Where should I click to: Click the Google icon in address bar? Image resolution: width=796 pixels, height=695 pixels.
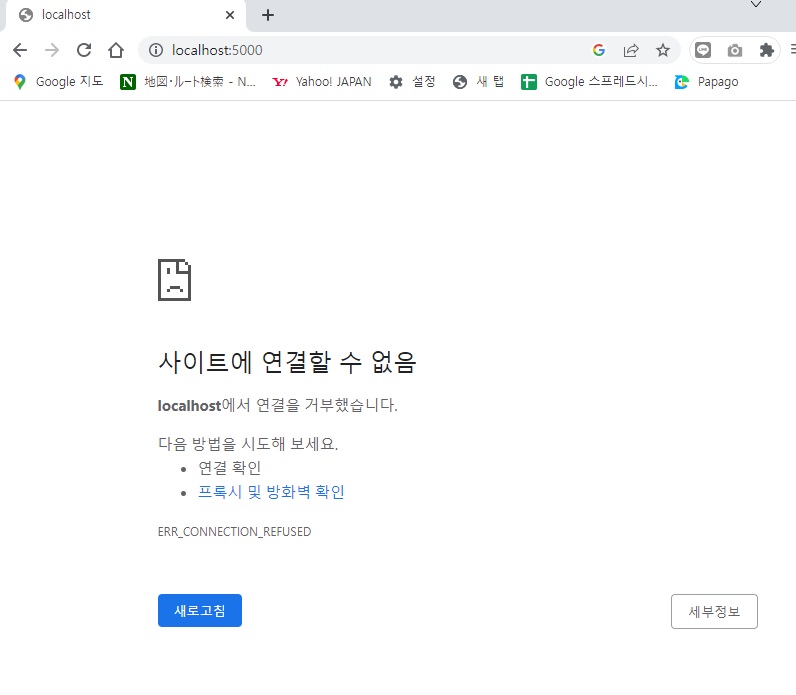coord(599,50)
